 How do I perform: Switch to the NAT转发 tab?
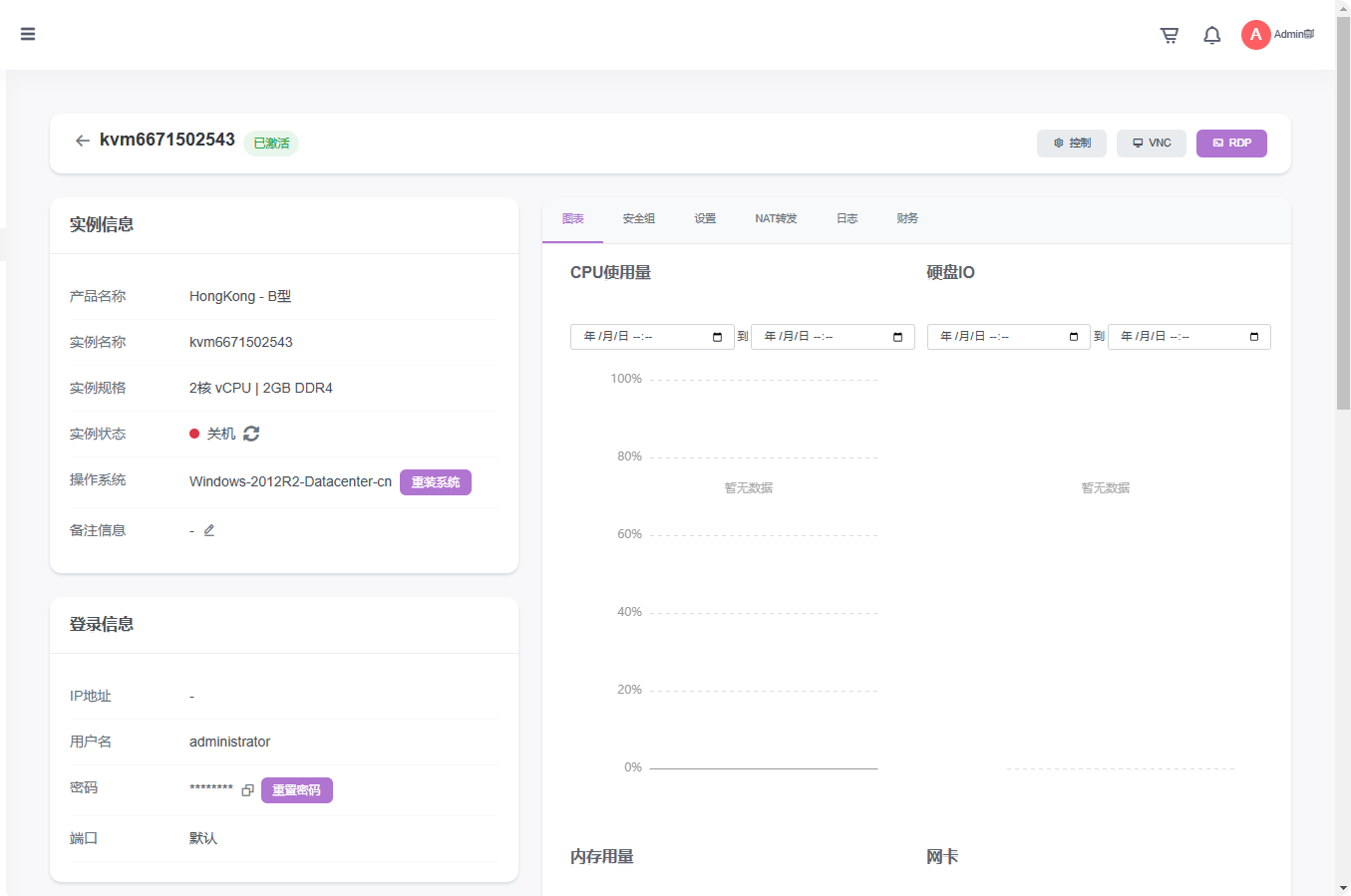click(776, 218)
